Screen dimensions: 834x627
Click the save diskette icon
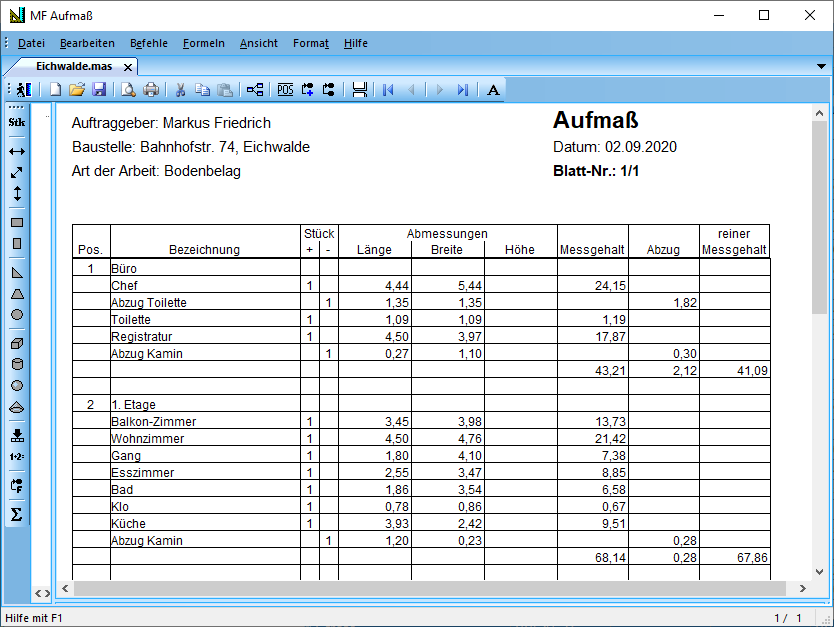[99, 90]
